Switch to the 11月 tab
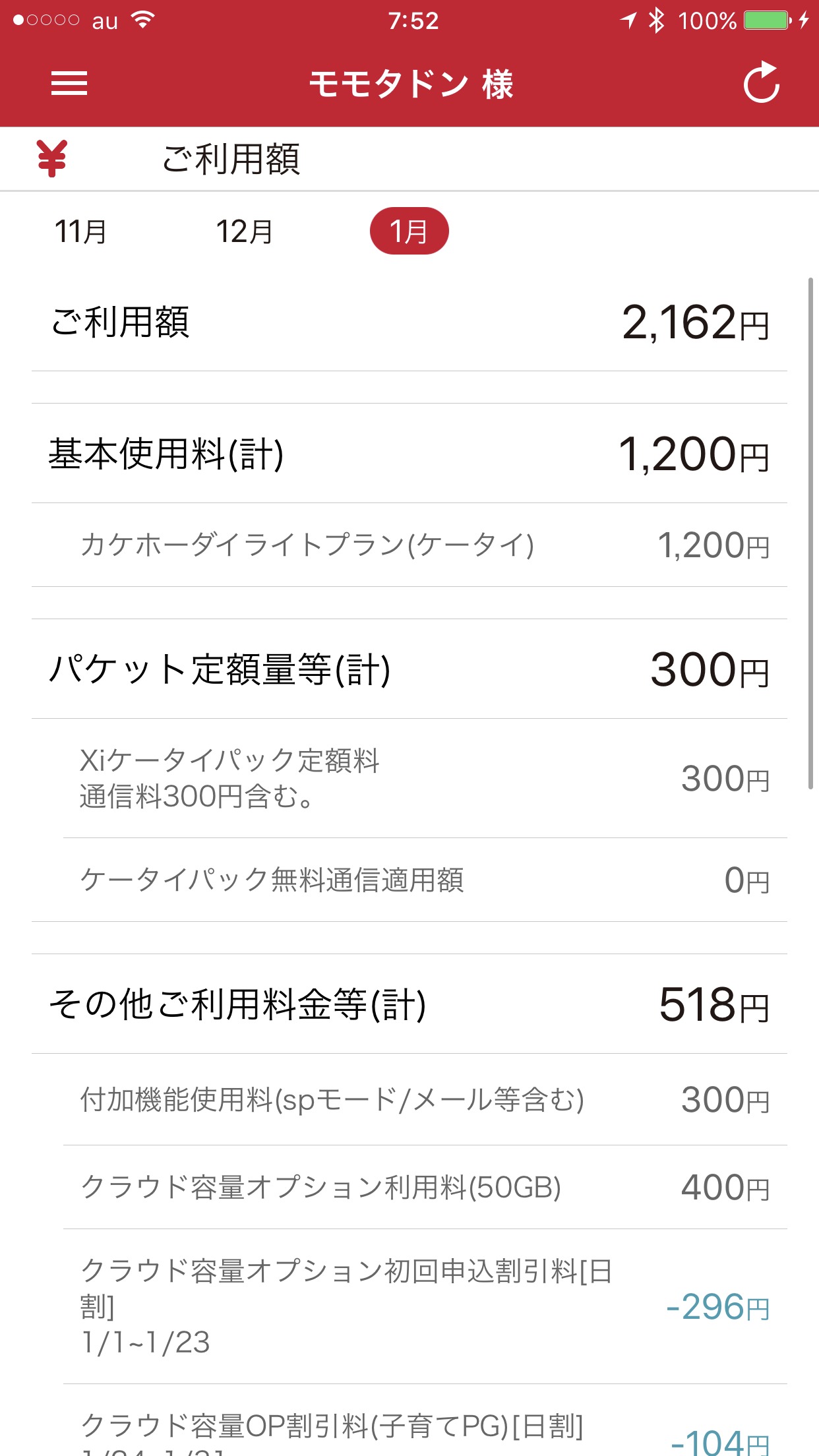Image resolution: width=819 pixels, height=1456 pixels. [x=80, y=231]
